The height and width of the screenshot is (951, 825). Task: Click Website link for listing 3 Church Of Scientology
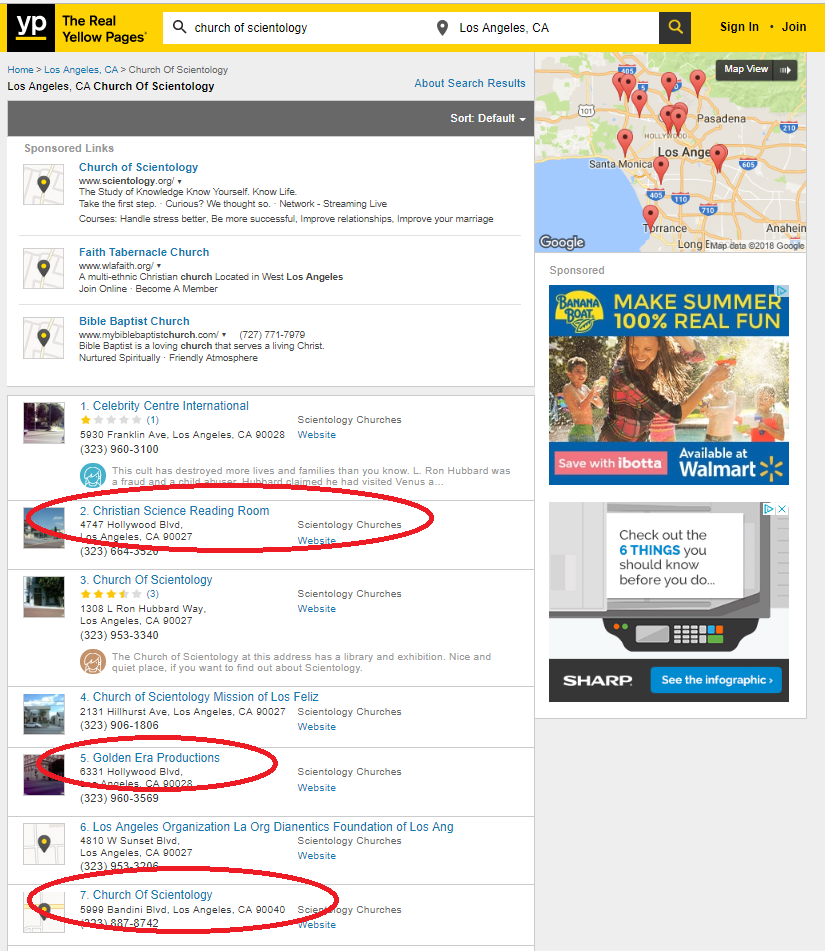(317, 609)
